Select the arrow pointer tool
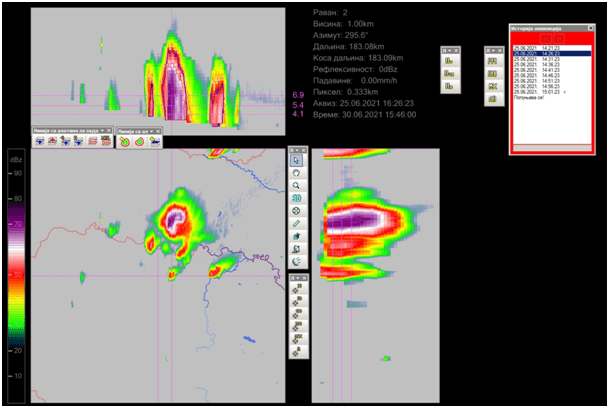The height and width of the screenshot is (408, 609). pyautogui.click(x=297, y=160)
